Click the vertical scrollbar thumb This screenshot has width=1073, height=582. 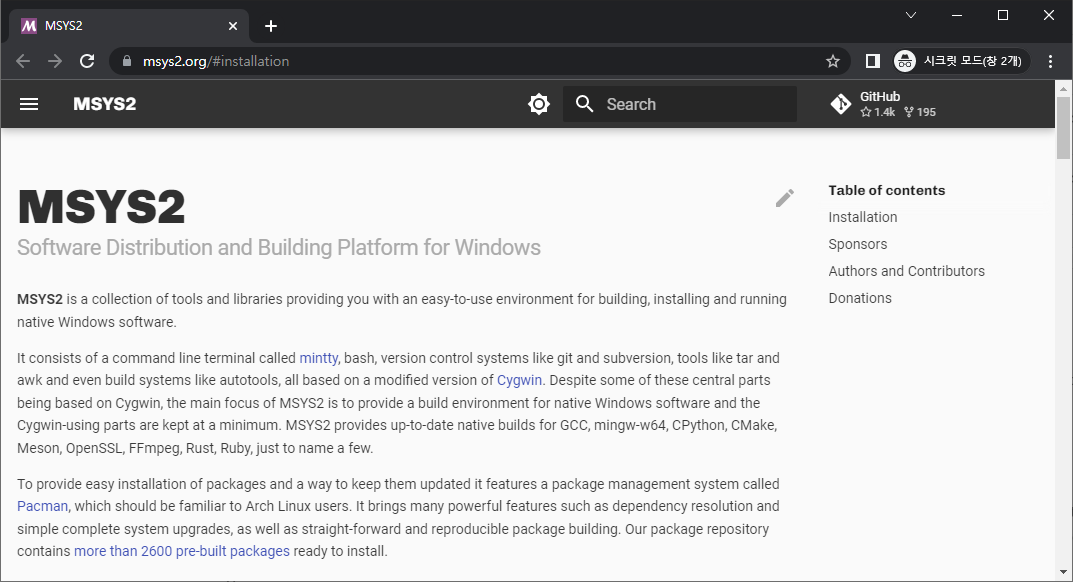coord(1063,128)
